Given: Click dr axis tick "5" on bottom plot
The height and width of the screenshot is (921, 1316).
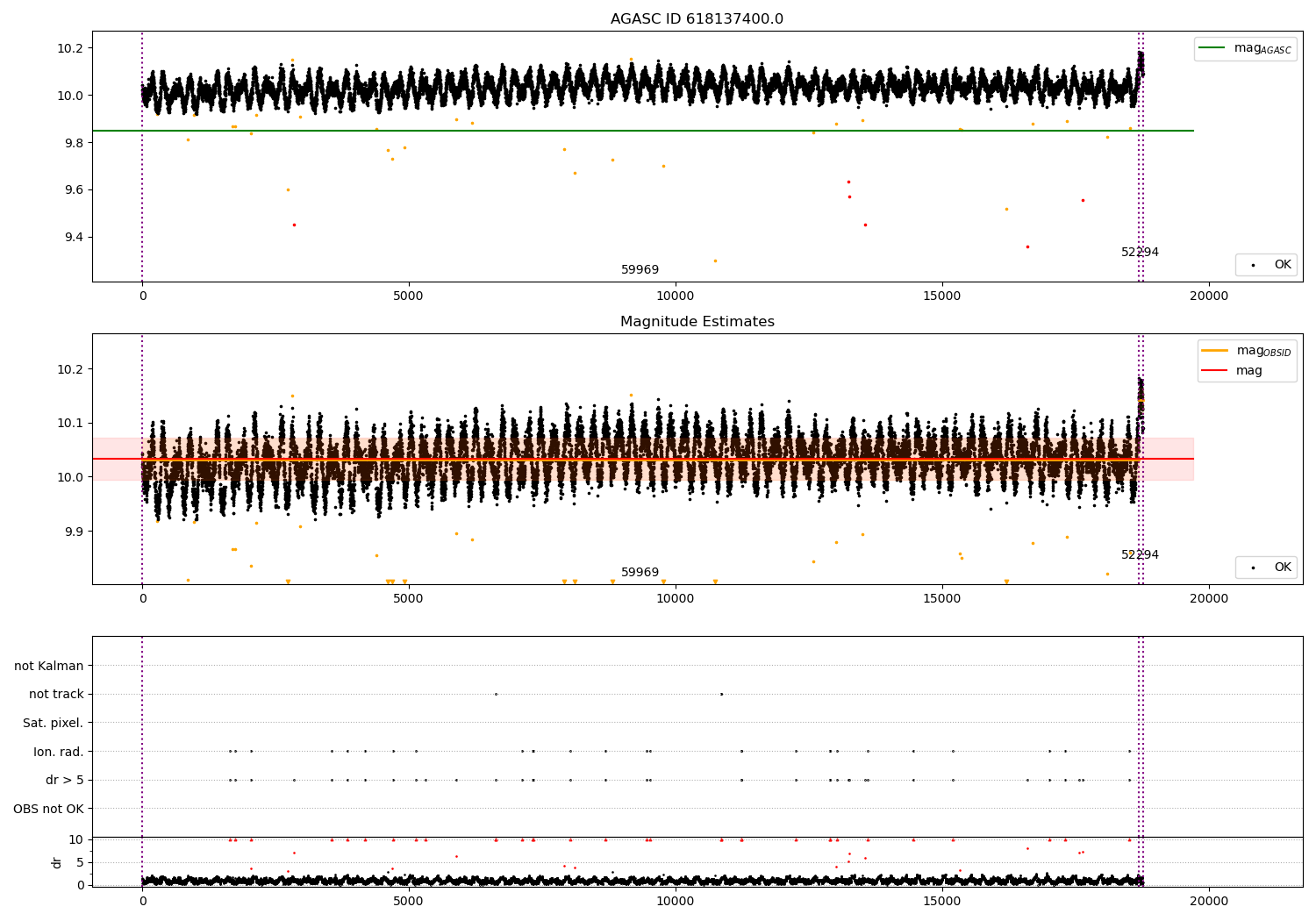Looking at the screenshot, I should [81, 863].
